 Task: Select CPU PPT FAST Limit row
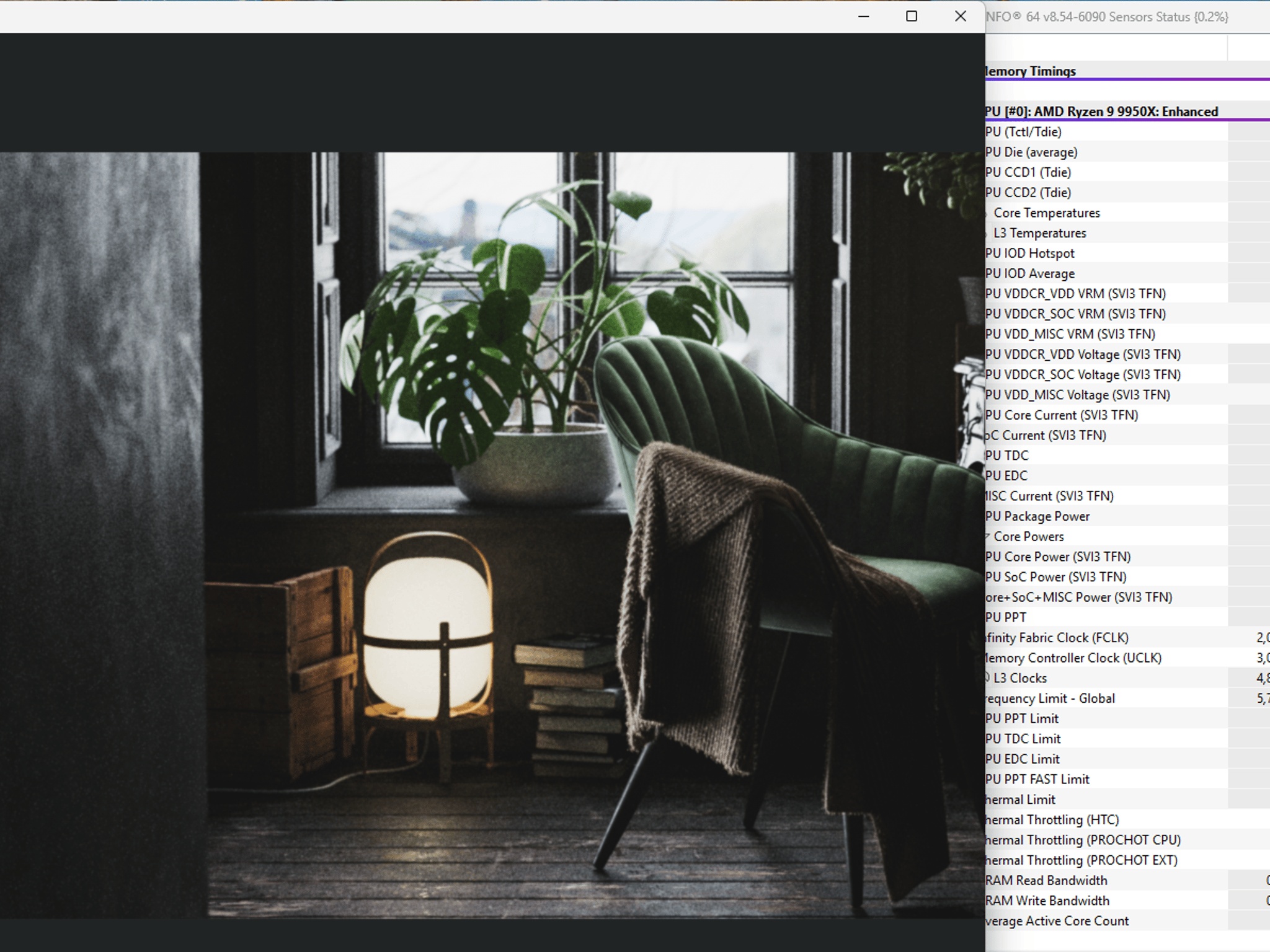coord(1127,780)
